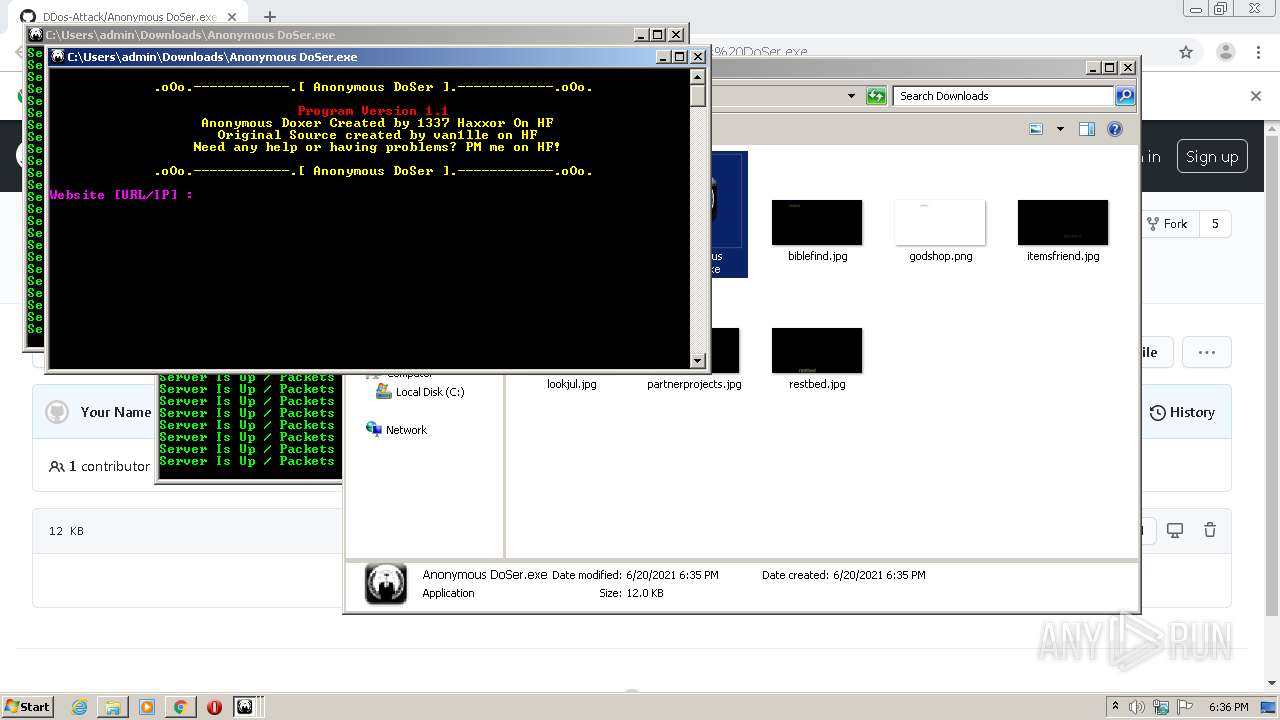The width and height of the screenshot is (1280, 720).
Task: Select the biblefind.jpg thumbnail
Action: 817,222
